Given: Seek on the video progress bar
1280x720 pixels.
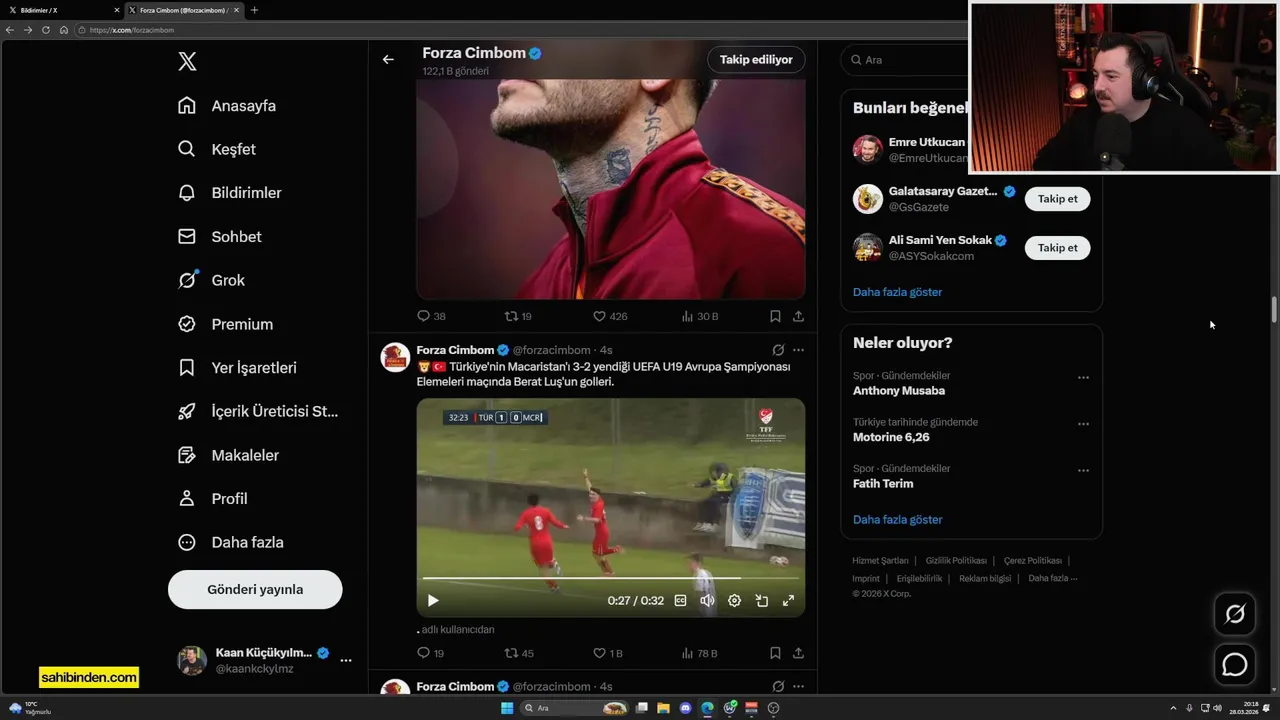Looking at the screenshot, I should 610,578.
